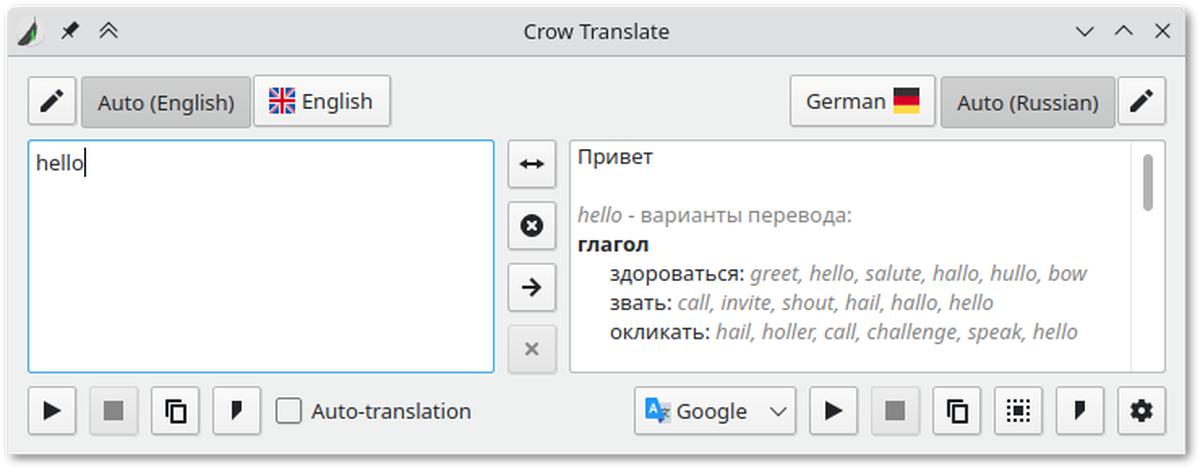Click the word глагол in the translation

pos(613,244)
